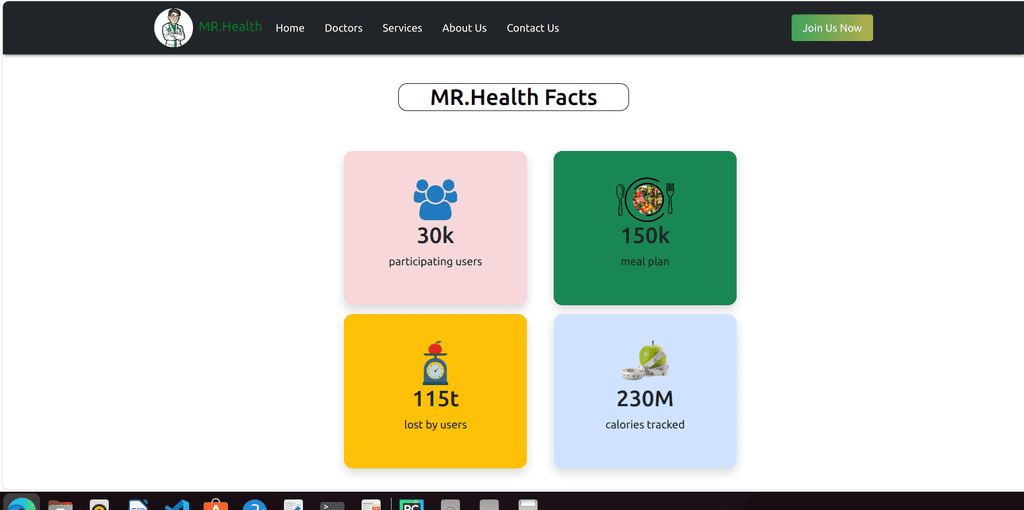The height and width of the screenshot is (510, 1024).
Task: Open PyCharm from the dock
Action: click(412, 505)
